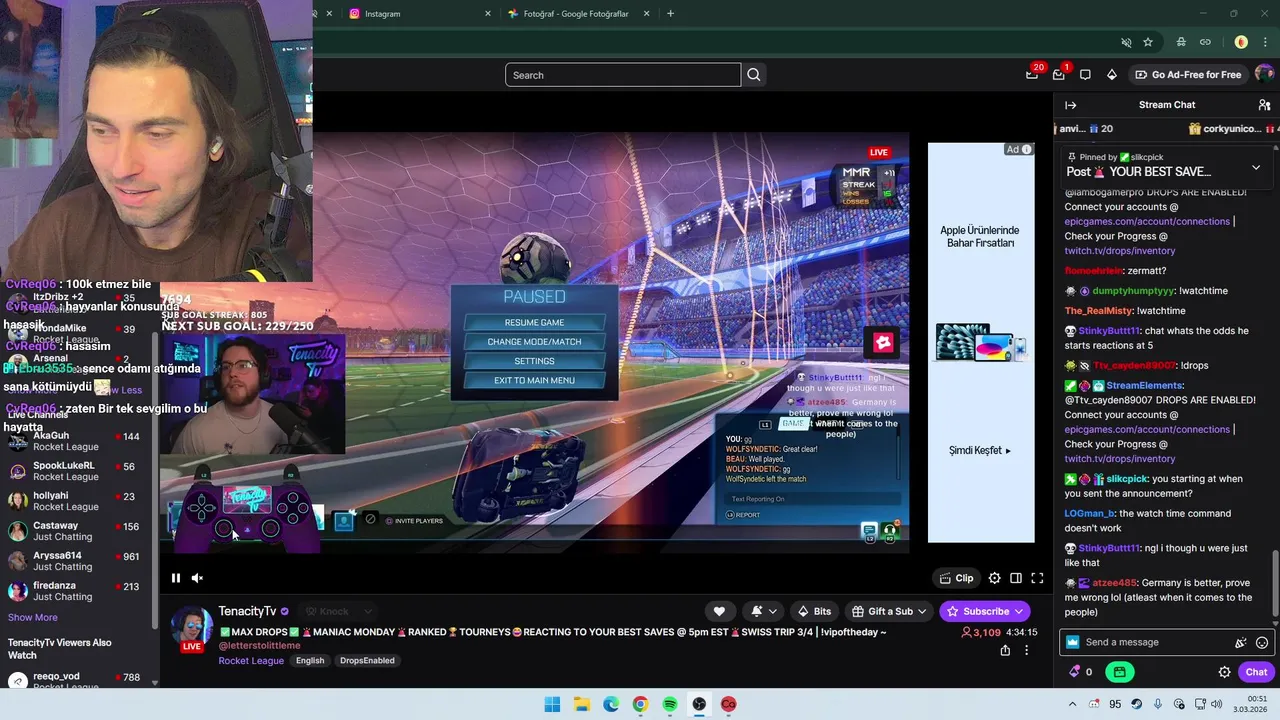Open notification bell dropdown for TenacityTv
Image resolution: width=1280 pixels, height=720 pixels.
coord(762,611)
